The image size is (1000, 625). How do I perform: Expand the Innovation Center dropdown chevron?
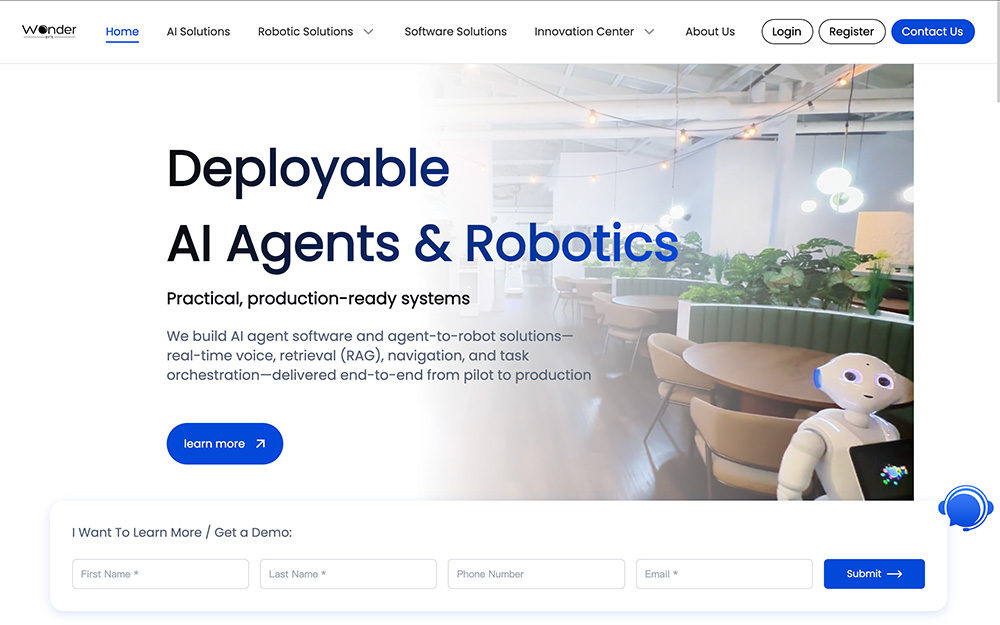(x=649, y=32)
